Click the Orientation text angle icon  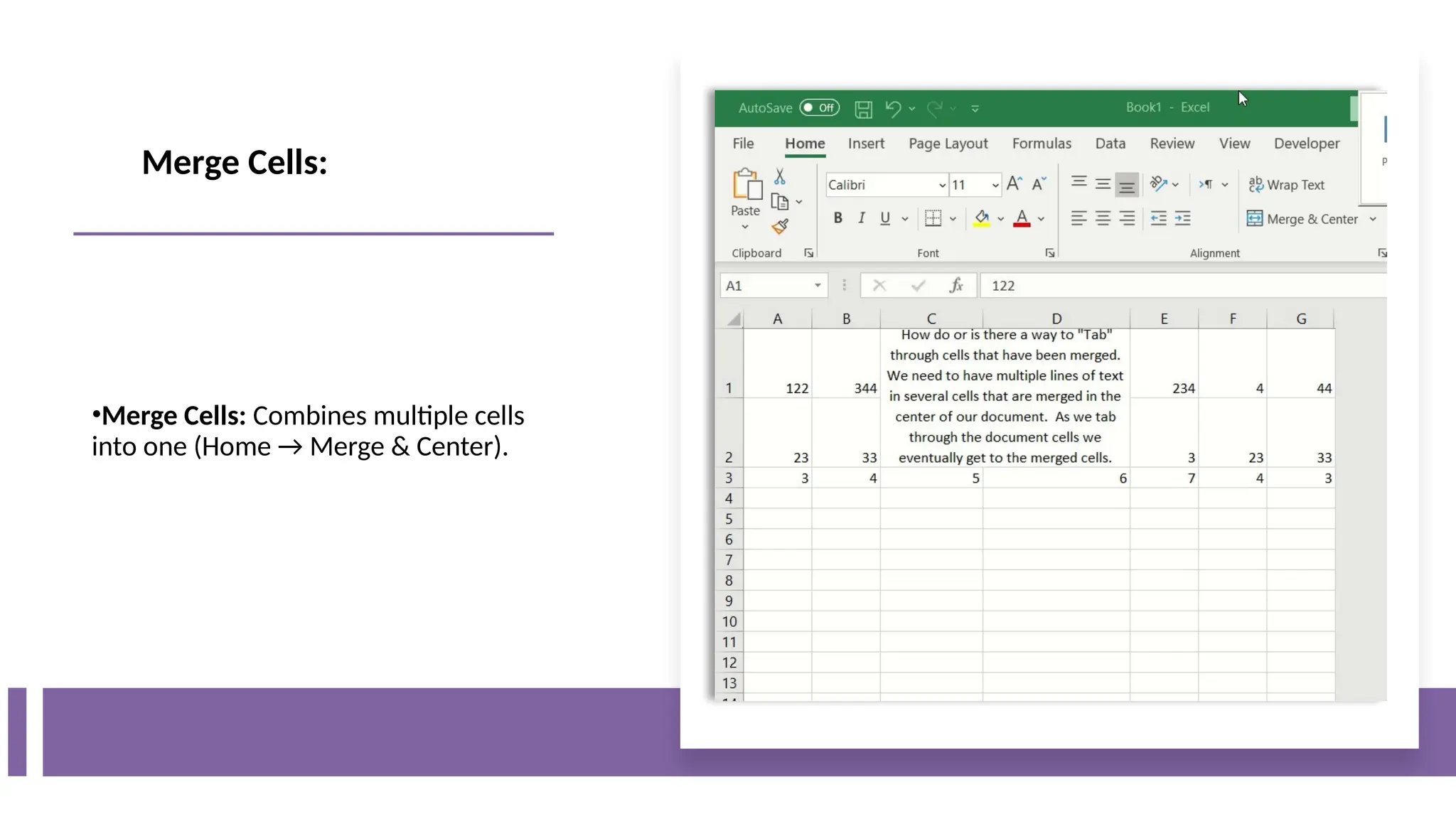click(x=1159, y=184)
